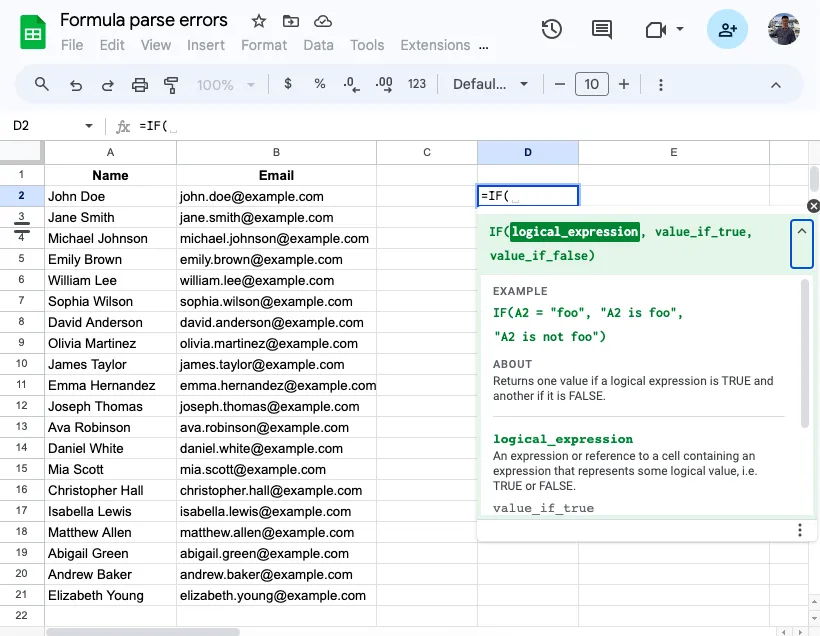820x636 pixels.
Task: Open the Tools menu
Action: point(367,45)
